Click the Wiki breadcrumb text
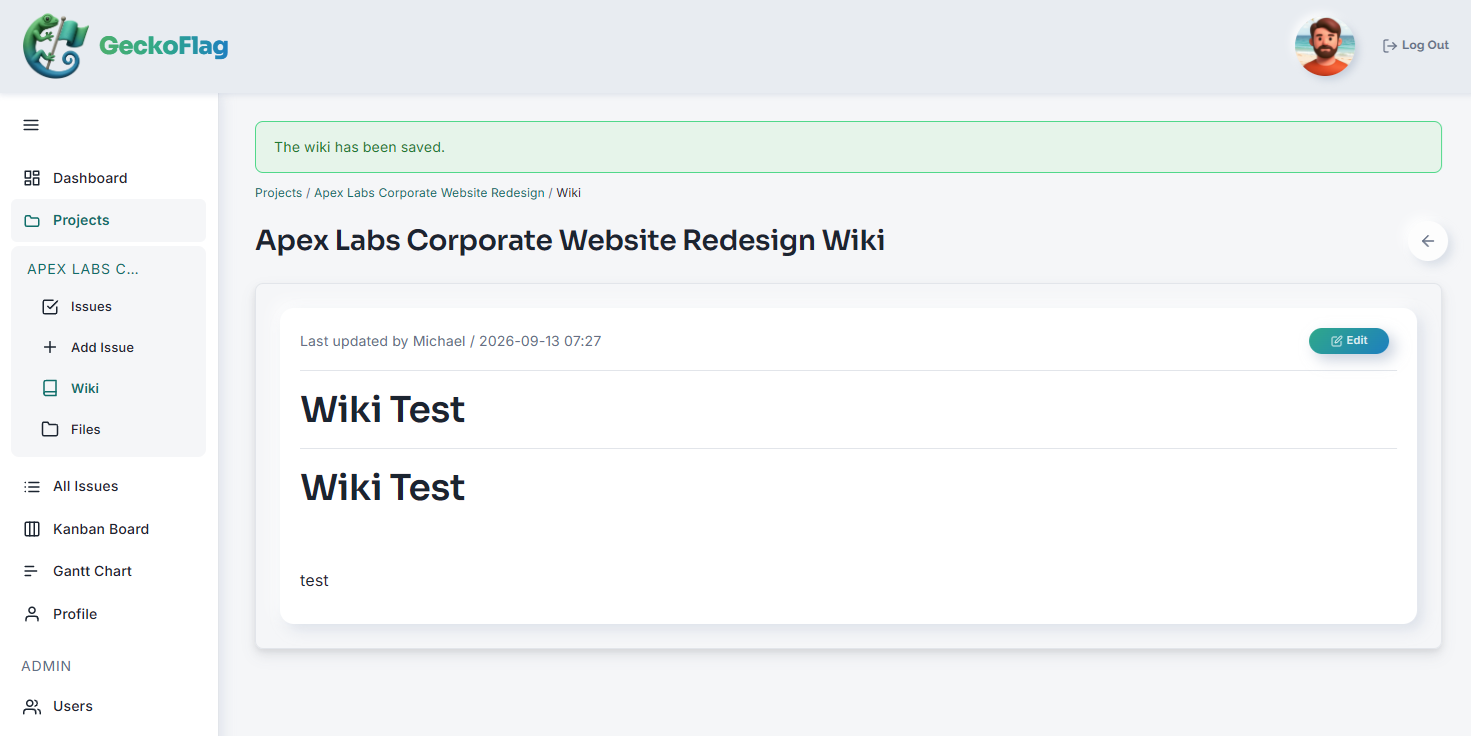The width and height of the screenshot is (1471, 736). click(568, 193)
